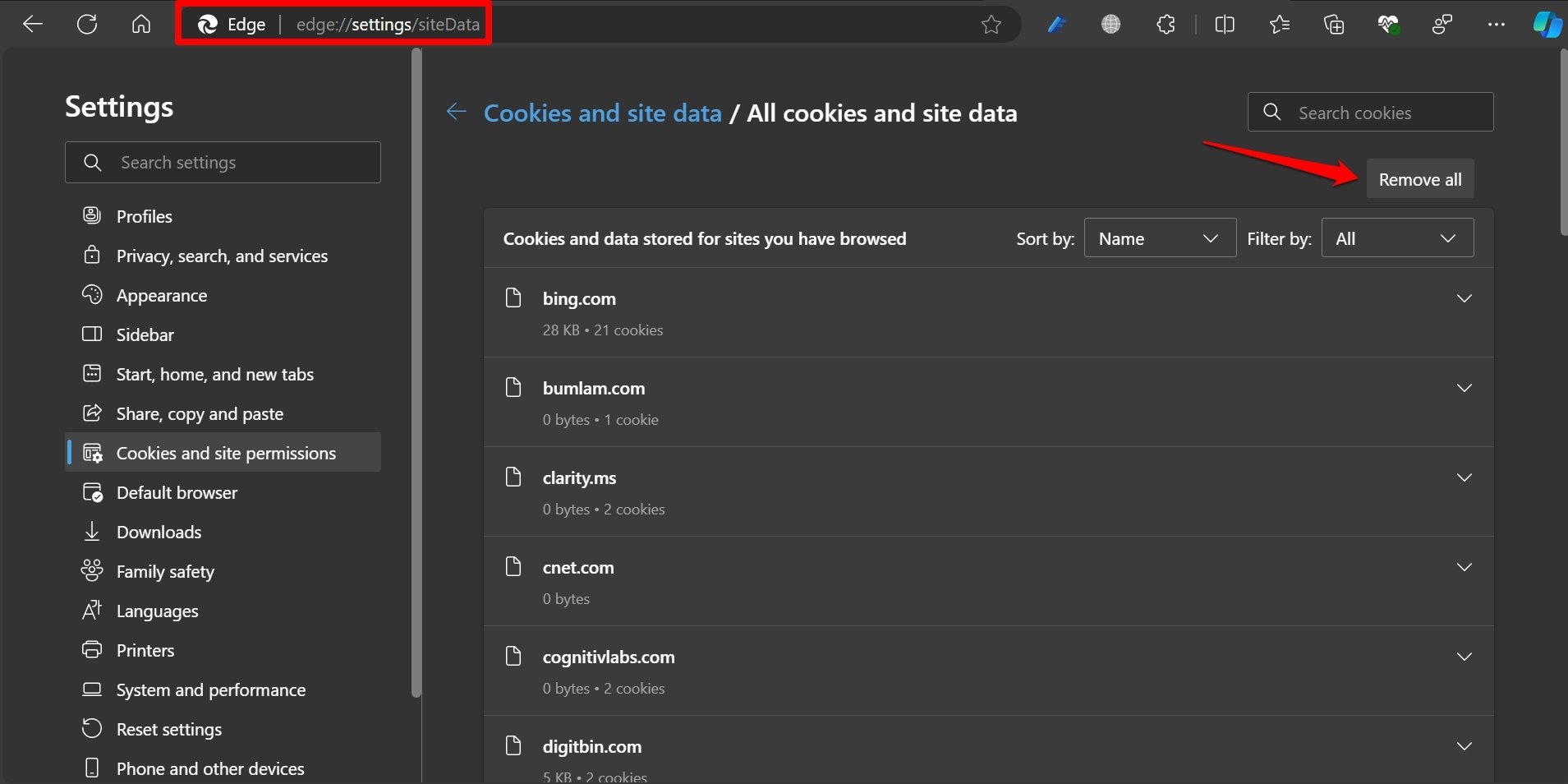Click the globe extension icon
This screenshot has height=784, width=1568.
tap(1110, 25)
